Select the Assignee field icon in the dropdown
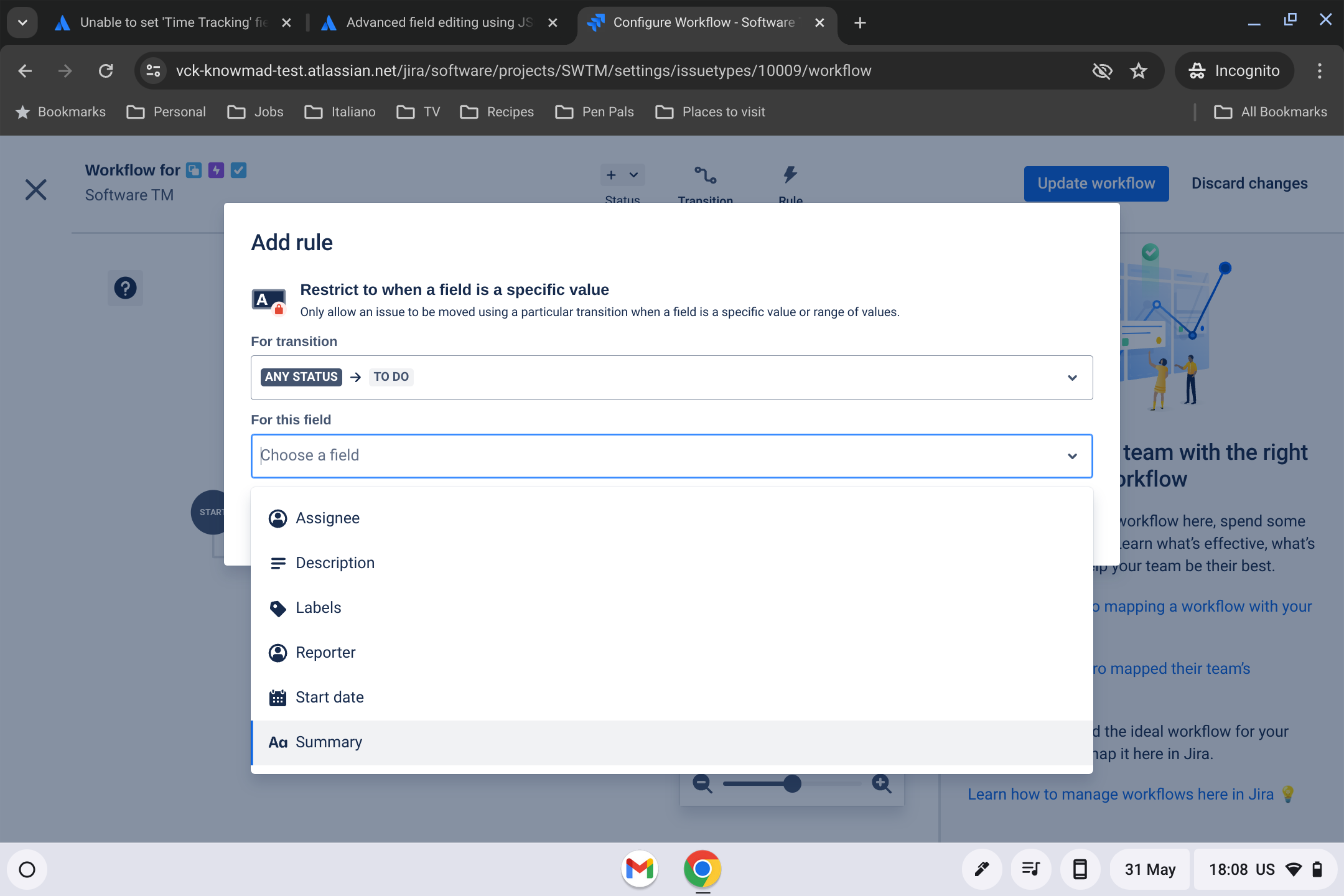The image size is (1344, 896). point(278,518)
